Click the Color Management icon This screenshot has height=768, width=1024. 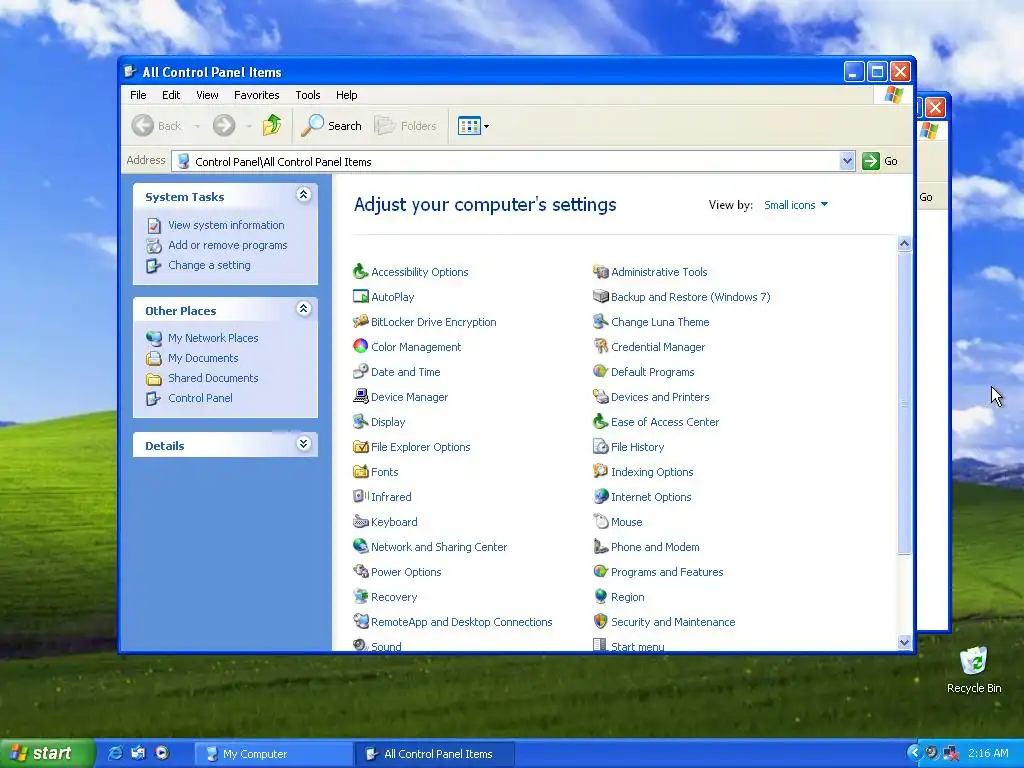coord(360,346)
